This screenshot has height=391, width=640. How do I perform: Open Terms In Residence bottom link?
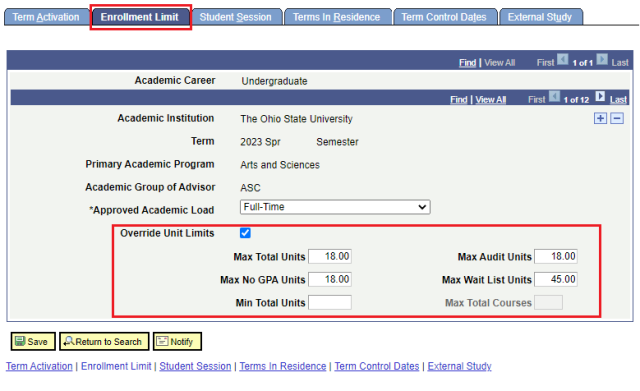(283, 366)
